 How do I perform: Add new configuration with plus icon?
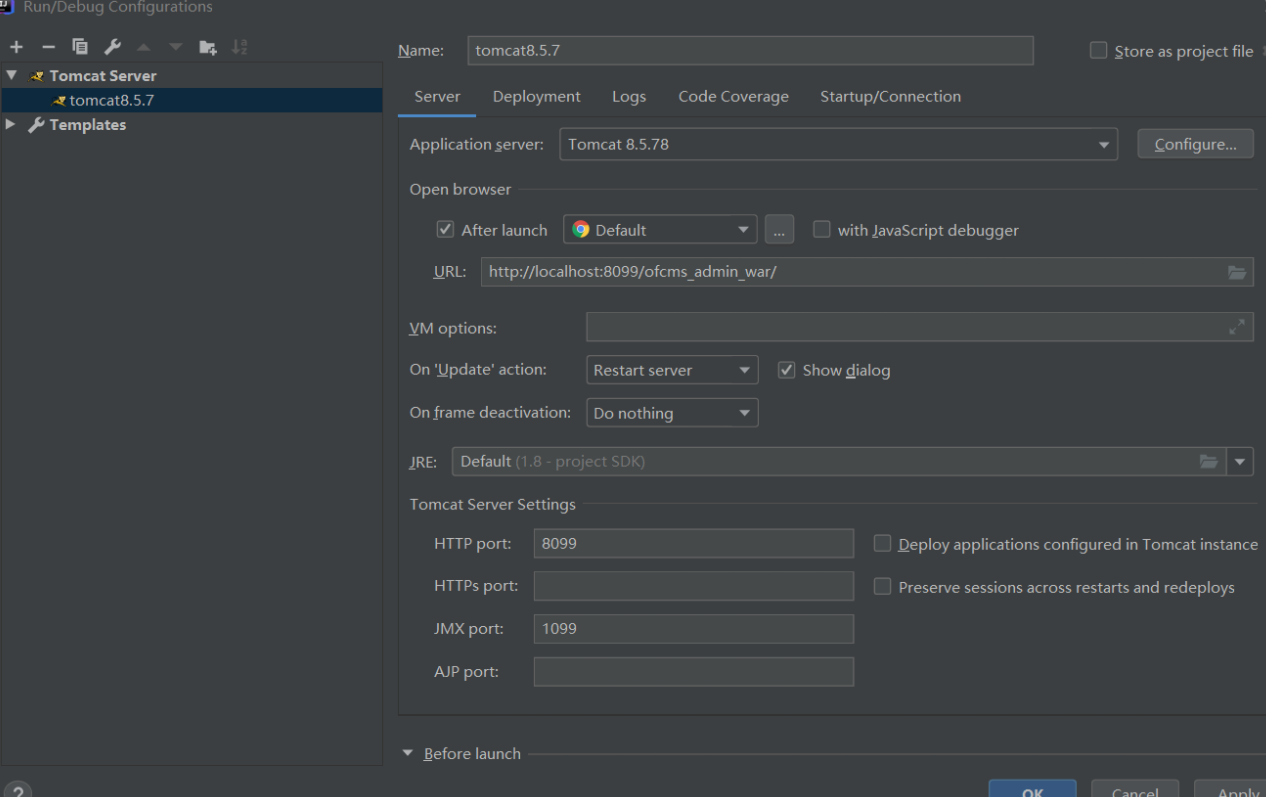(x=16, y=47)
